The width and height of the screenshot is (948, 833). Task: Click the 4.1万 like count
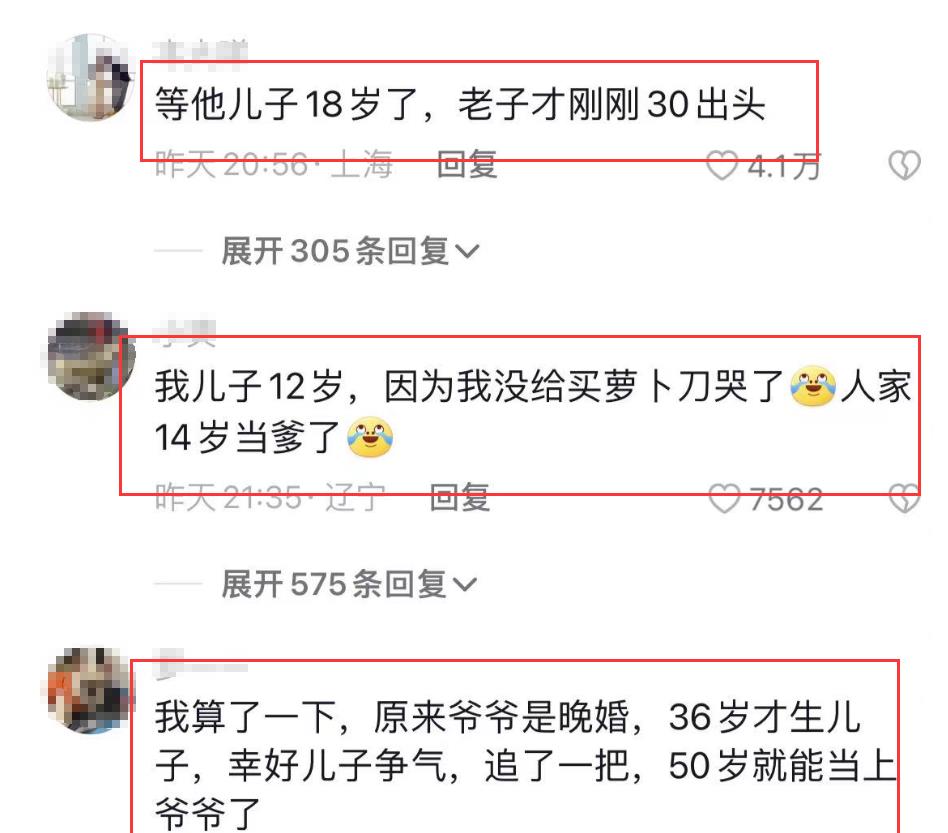pyautogui.click(x=784, y=166)
